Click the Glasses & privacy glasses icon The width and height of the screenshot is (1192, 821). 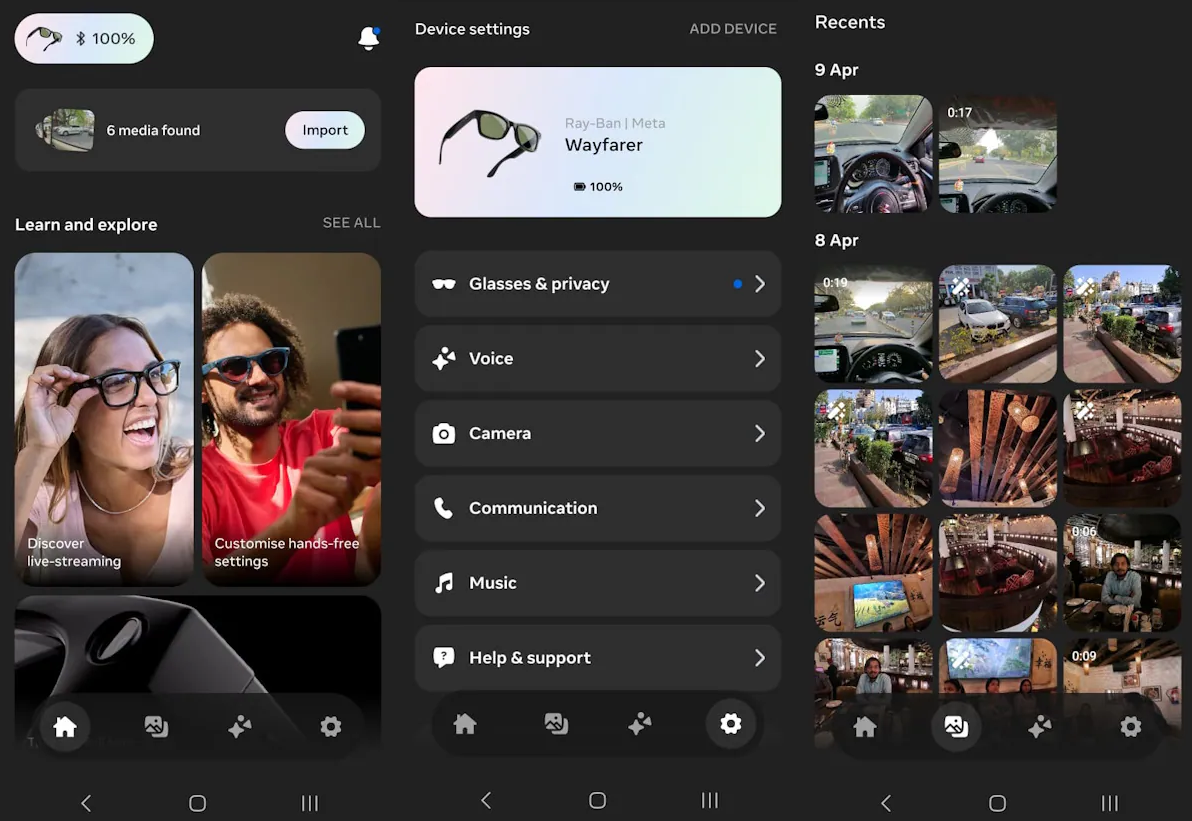[x=444, y=284]
